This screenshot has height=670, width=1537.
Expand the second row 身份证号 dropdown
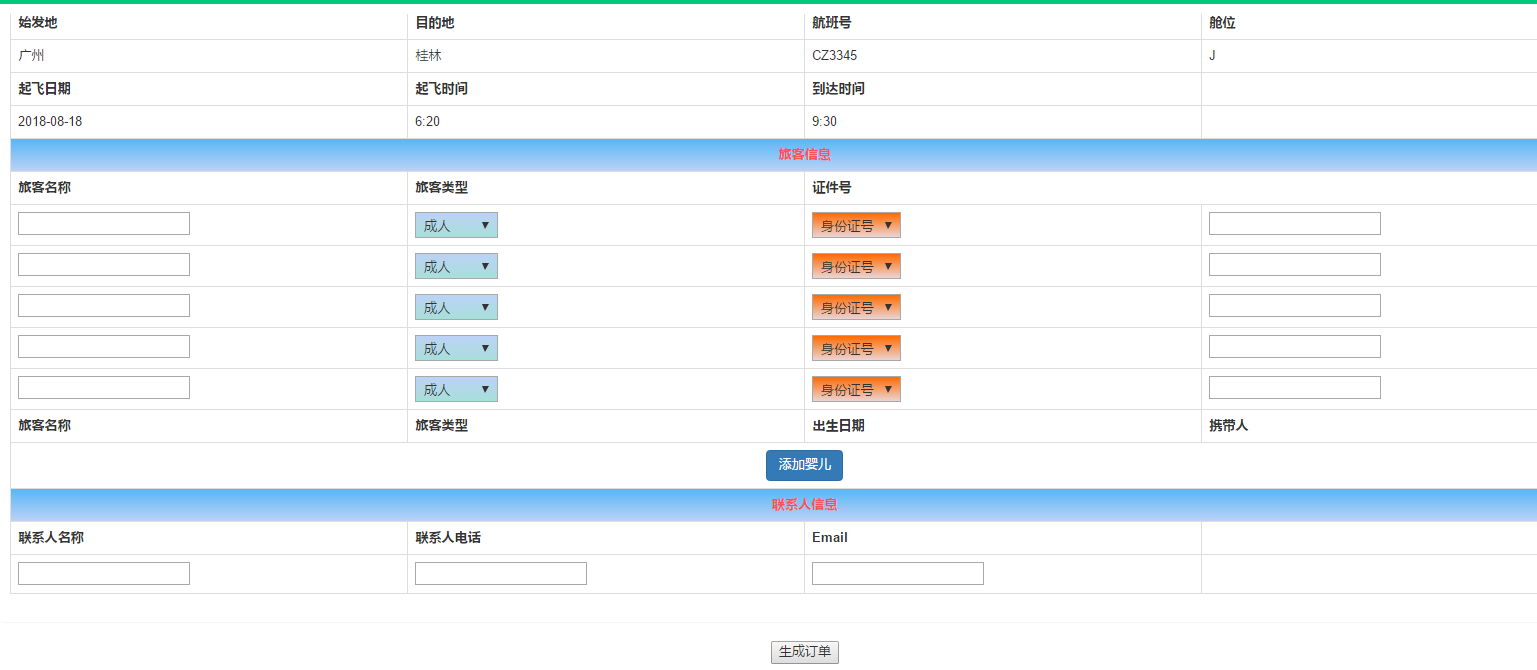856,266
